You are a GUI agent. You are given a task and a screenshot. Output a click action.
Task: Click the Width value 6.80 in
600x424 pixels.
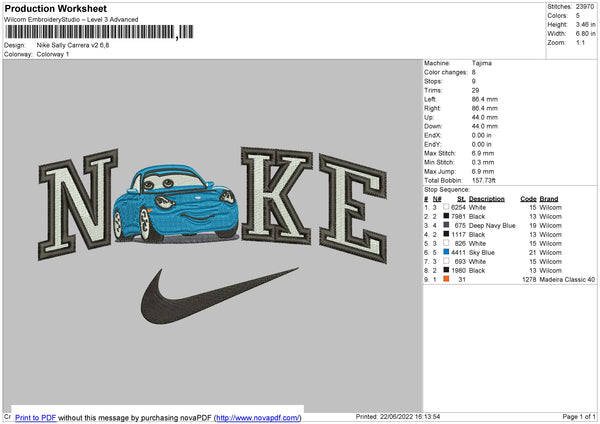coord(585,34)
